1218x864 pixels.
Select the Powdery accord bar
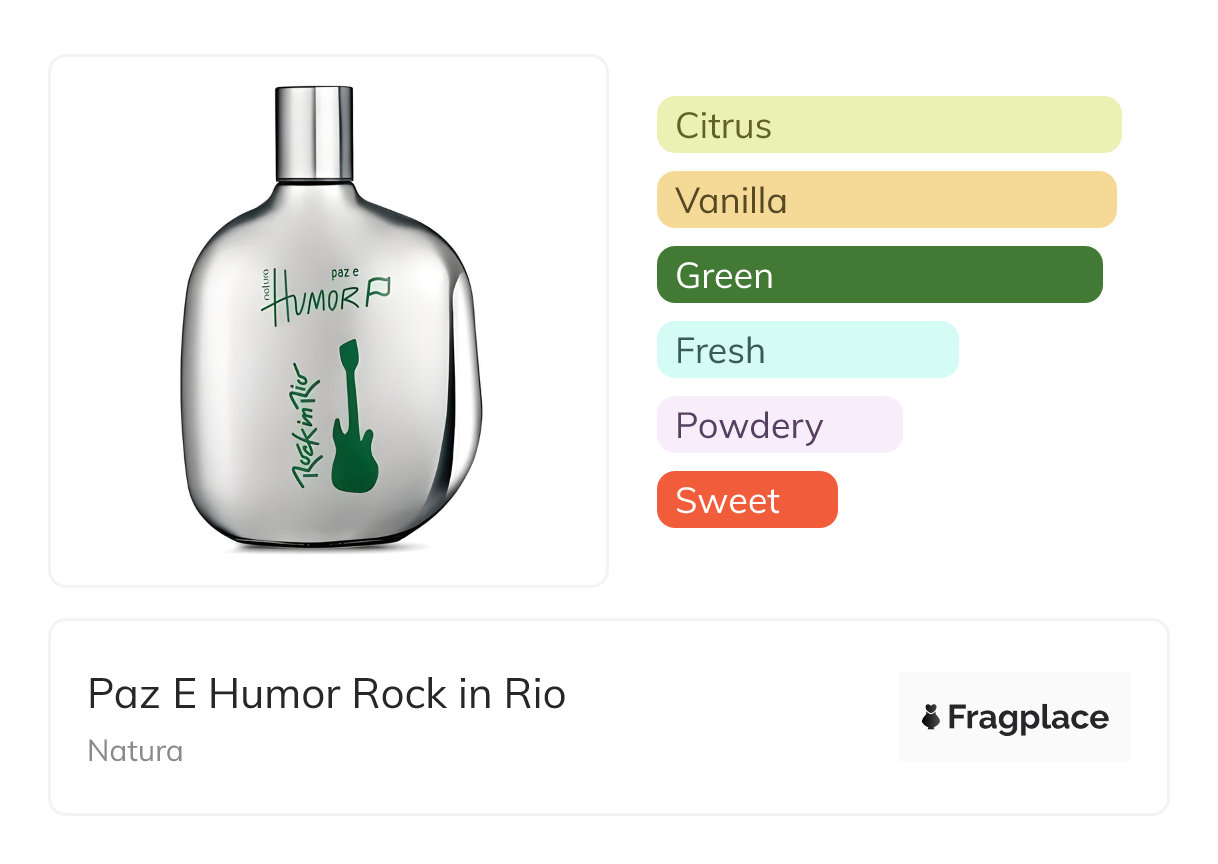[779, 425]
